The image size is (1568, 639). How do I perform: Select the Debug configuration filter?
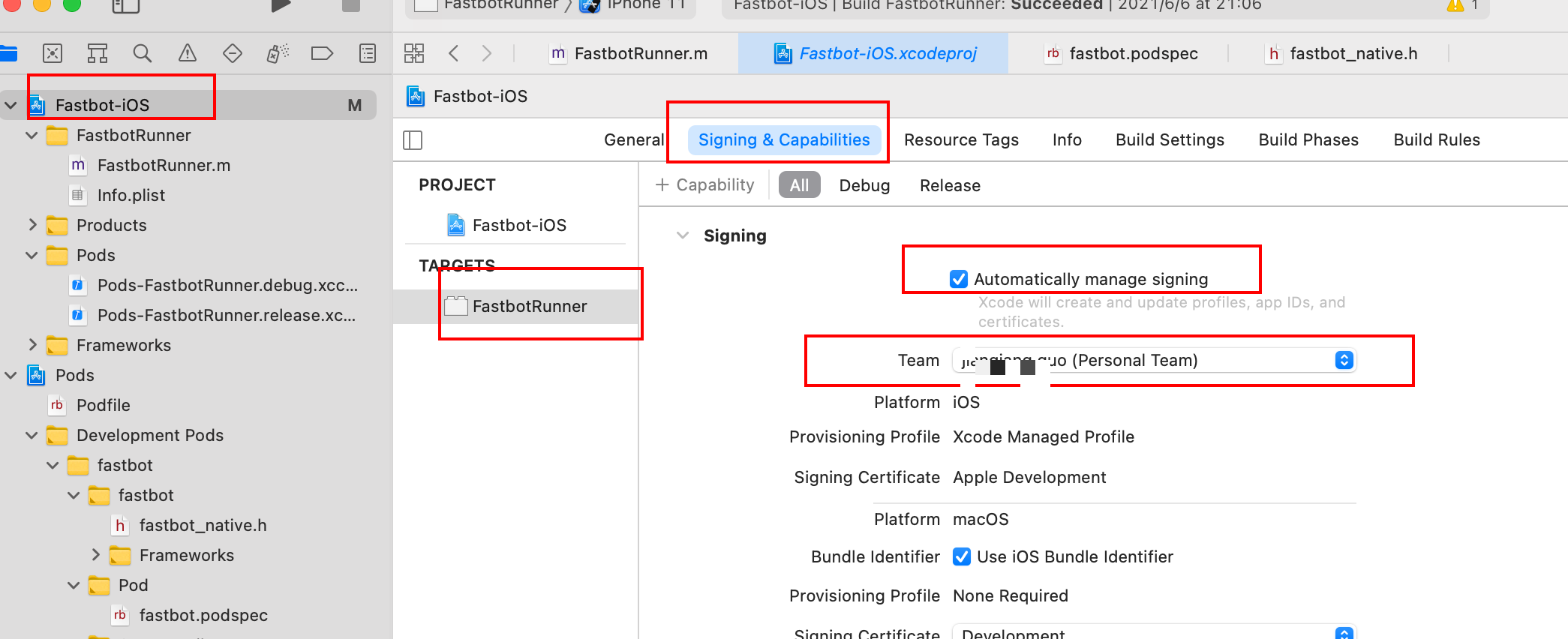pyautogui.click(x=864, y=185)
